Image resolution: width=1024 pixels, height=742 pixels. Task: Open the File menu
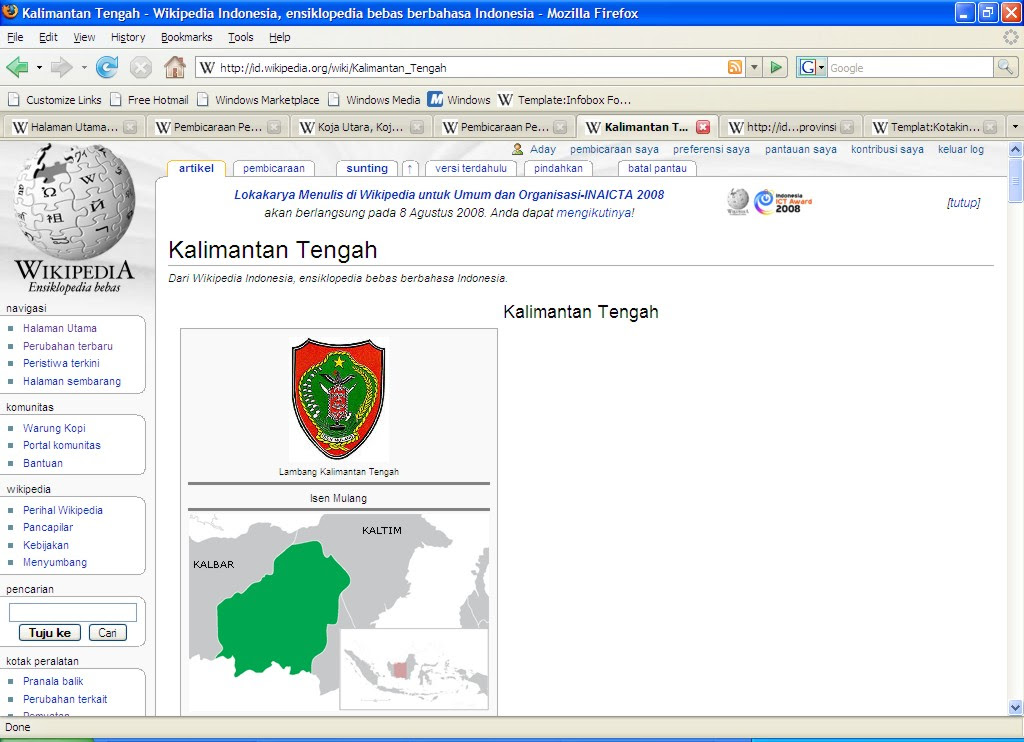click(x=15, y=37)
